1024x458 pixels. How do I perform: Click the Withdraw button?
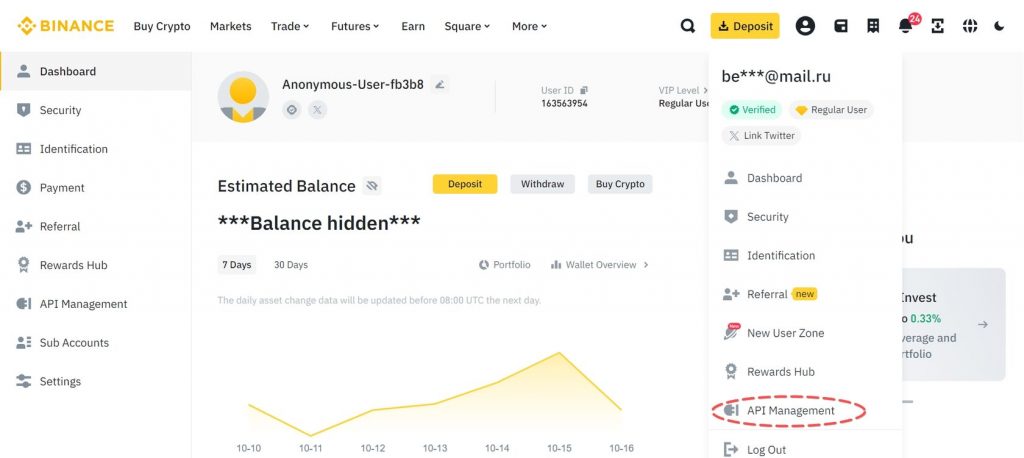542,184
